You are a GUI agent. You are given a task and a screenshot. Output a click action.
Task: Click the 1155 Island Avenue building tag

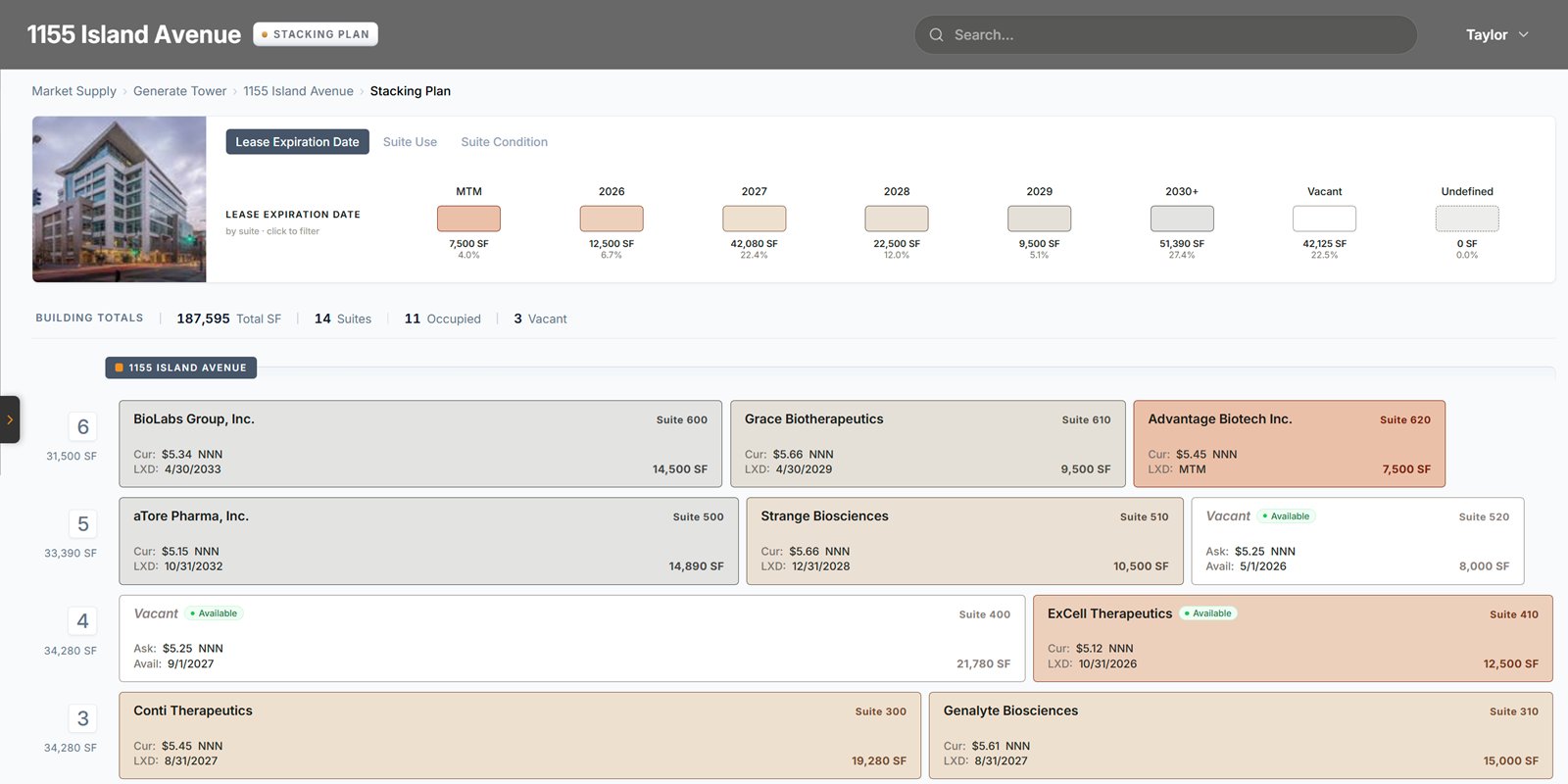click(x=181, y=367)
